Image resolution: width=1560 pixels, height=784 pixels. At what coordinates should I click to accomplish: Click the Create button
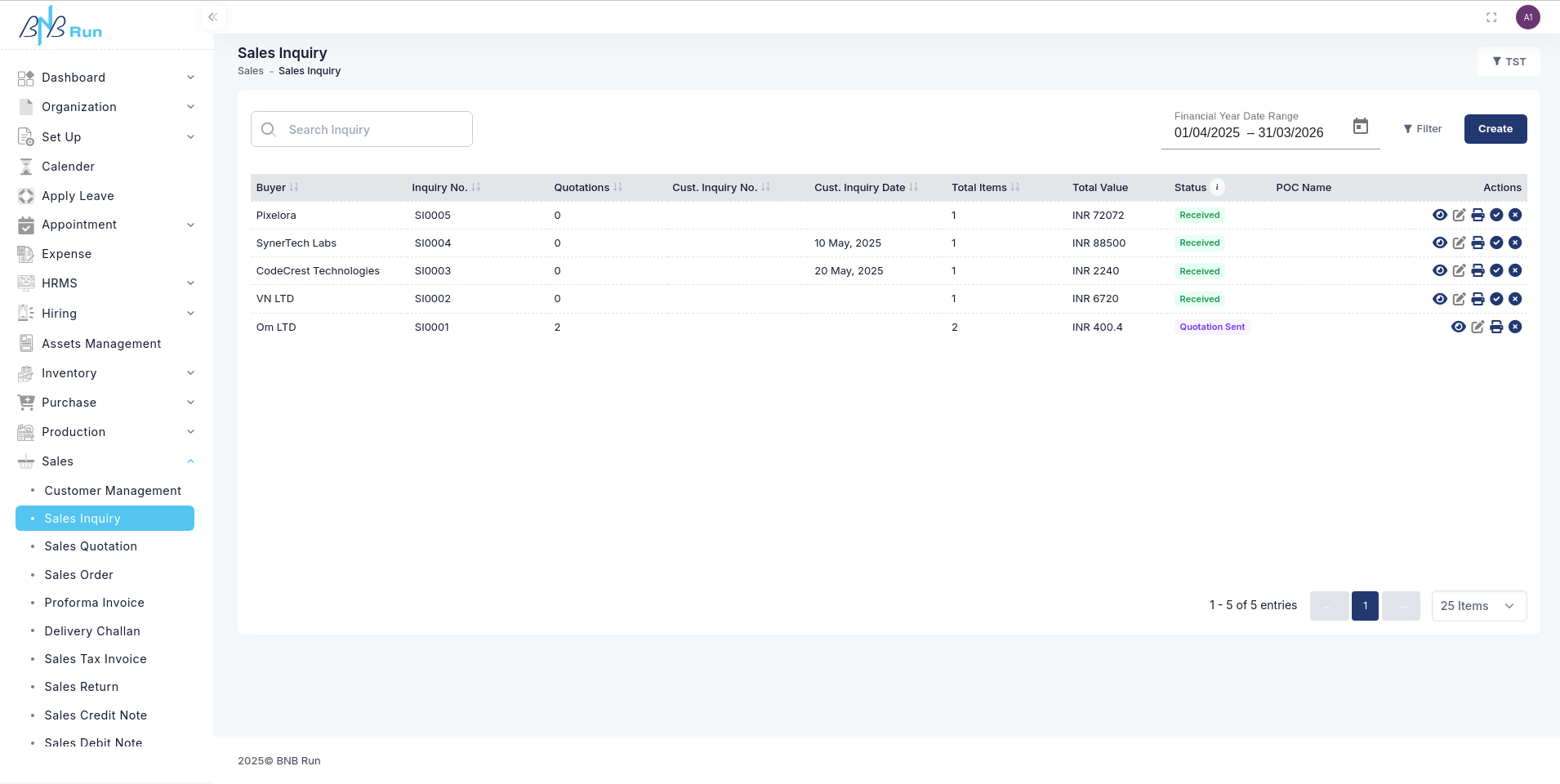(x=1495, y=129)
